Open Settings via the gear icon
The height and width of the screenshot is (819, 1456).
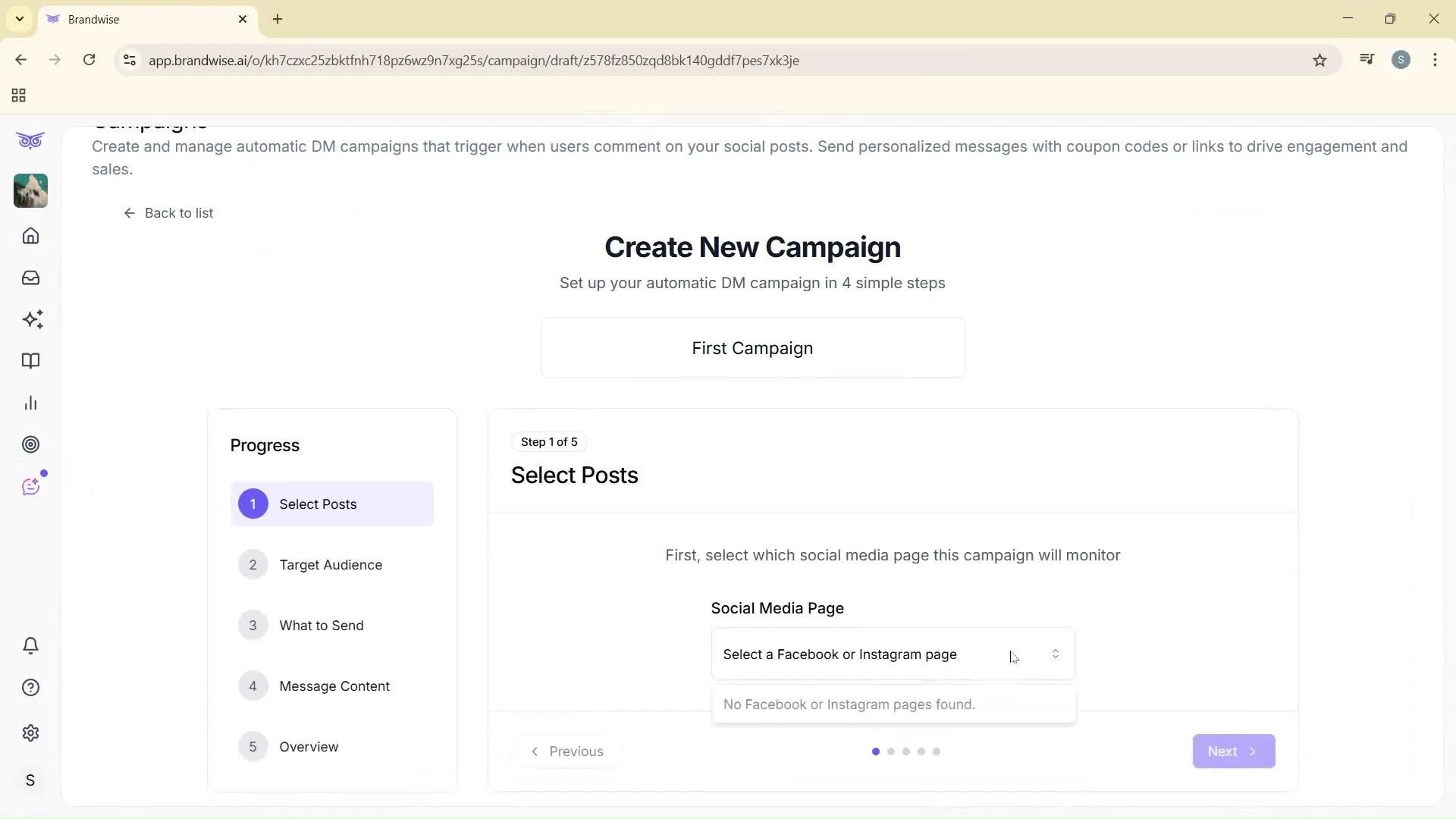pos(30,733)
